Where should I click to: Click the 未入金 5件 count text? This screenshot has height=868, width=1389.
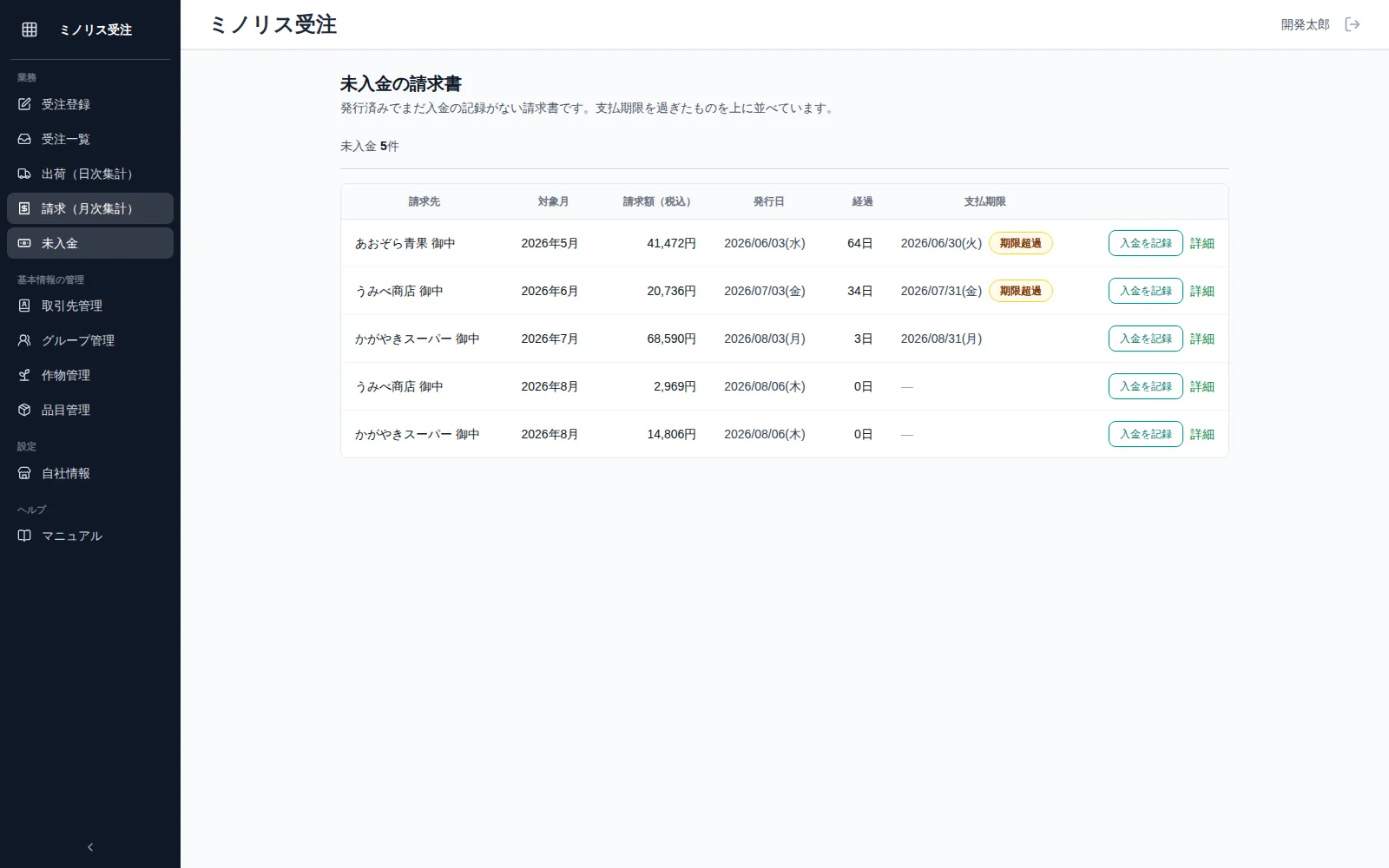(370, 146)
